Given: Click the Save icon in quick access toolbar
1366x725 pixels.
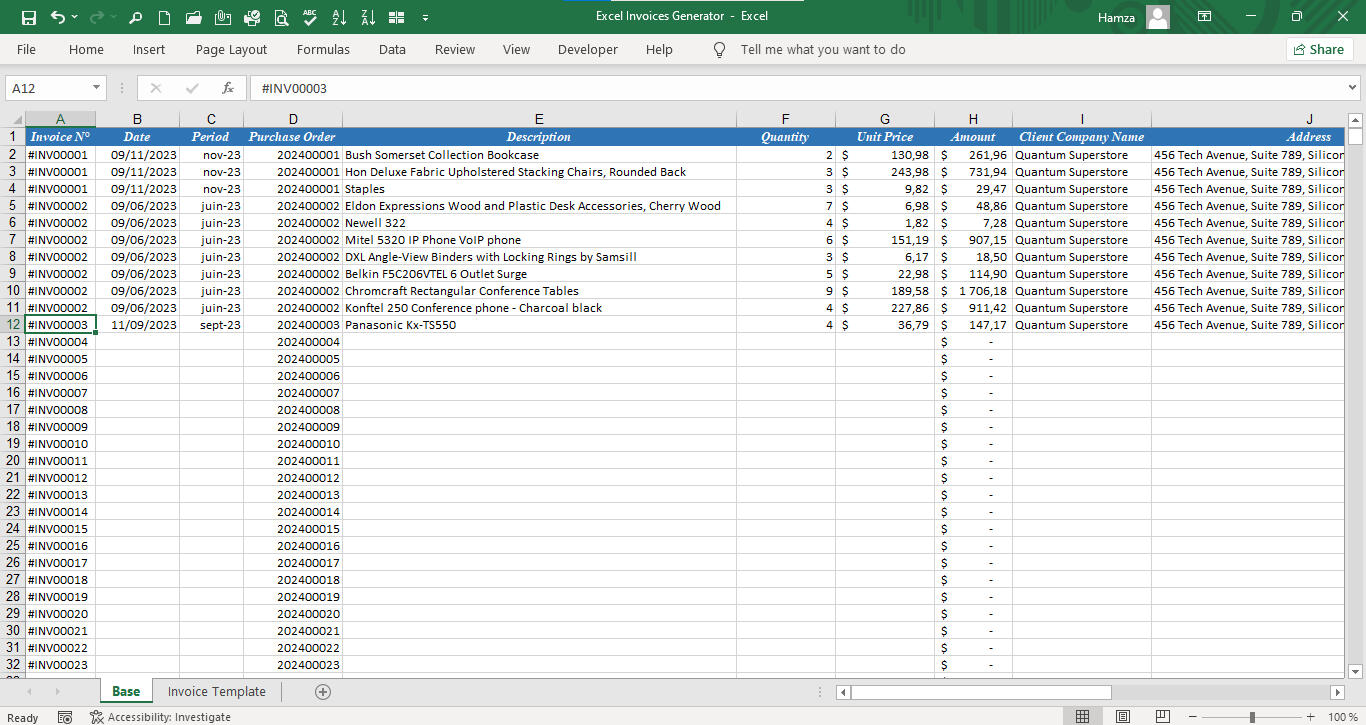Looking at the screenshot, I should coord(28,17).
